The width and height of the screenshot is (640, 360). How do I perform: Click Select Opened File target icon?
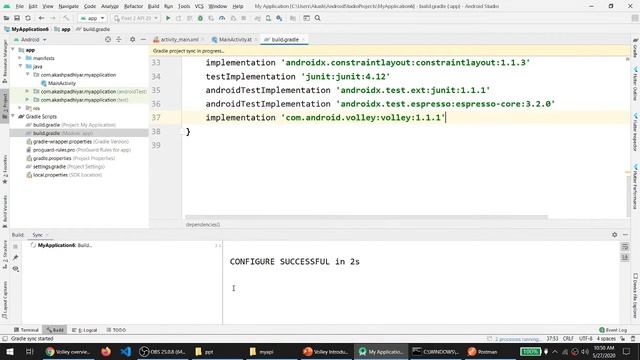tap(108, 40)
